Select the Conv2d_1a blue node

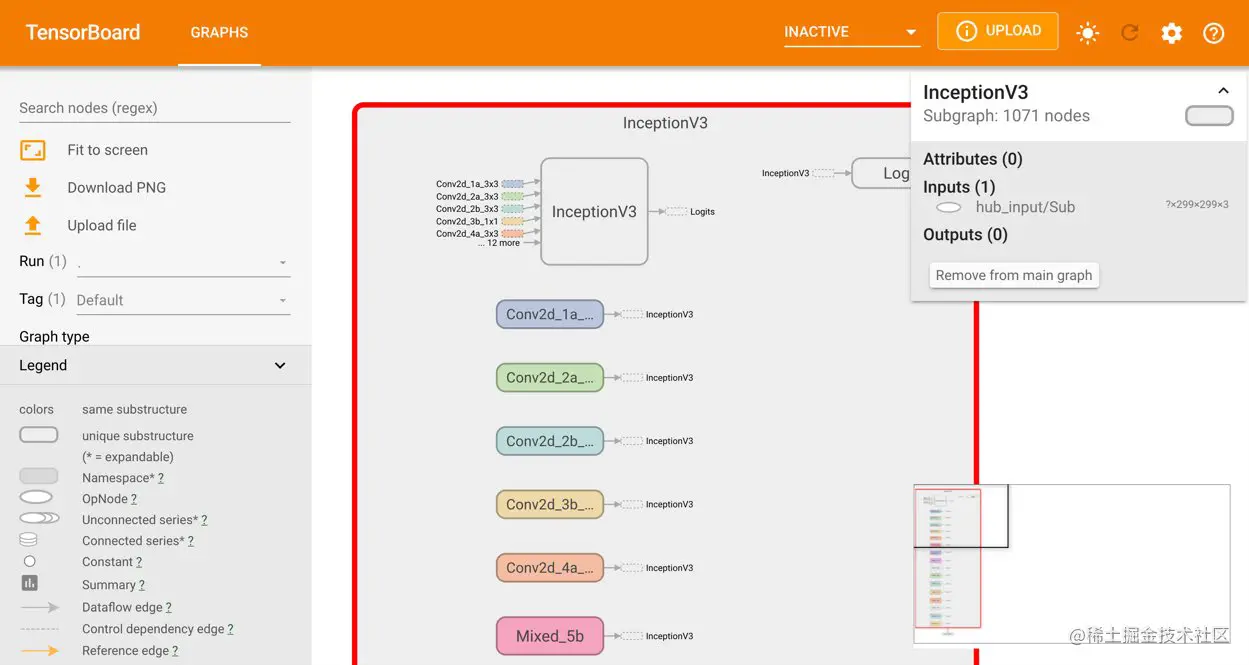point(550,314)
